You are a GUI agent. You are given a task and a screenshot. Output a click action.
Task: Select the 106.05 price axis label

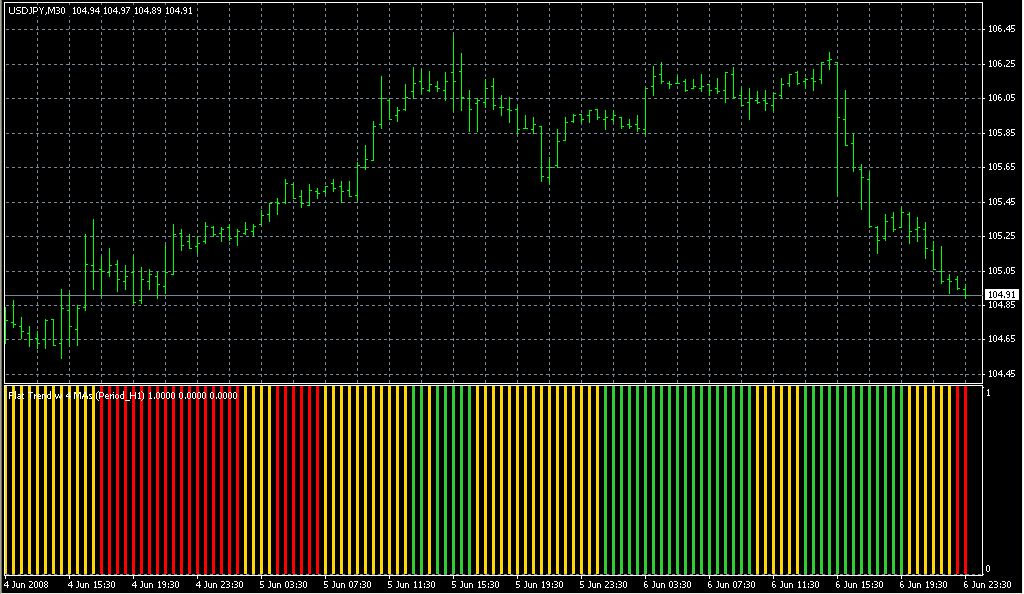pos(1001,98)
